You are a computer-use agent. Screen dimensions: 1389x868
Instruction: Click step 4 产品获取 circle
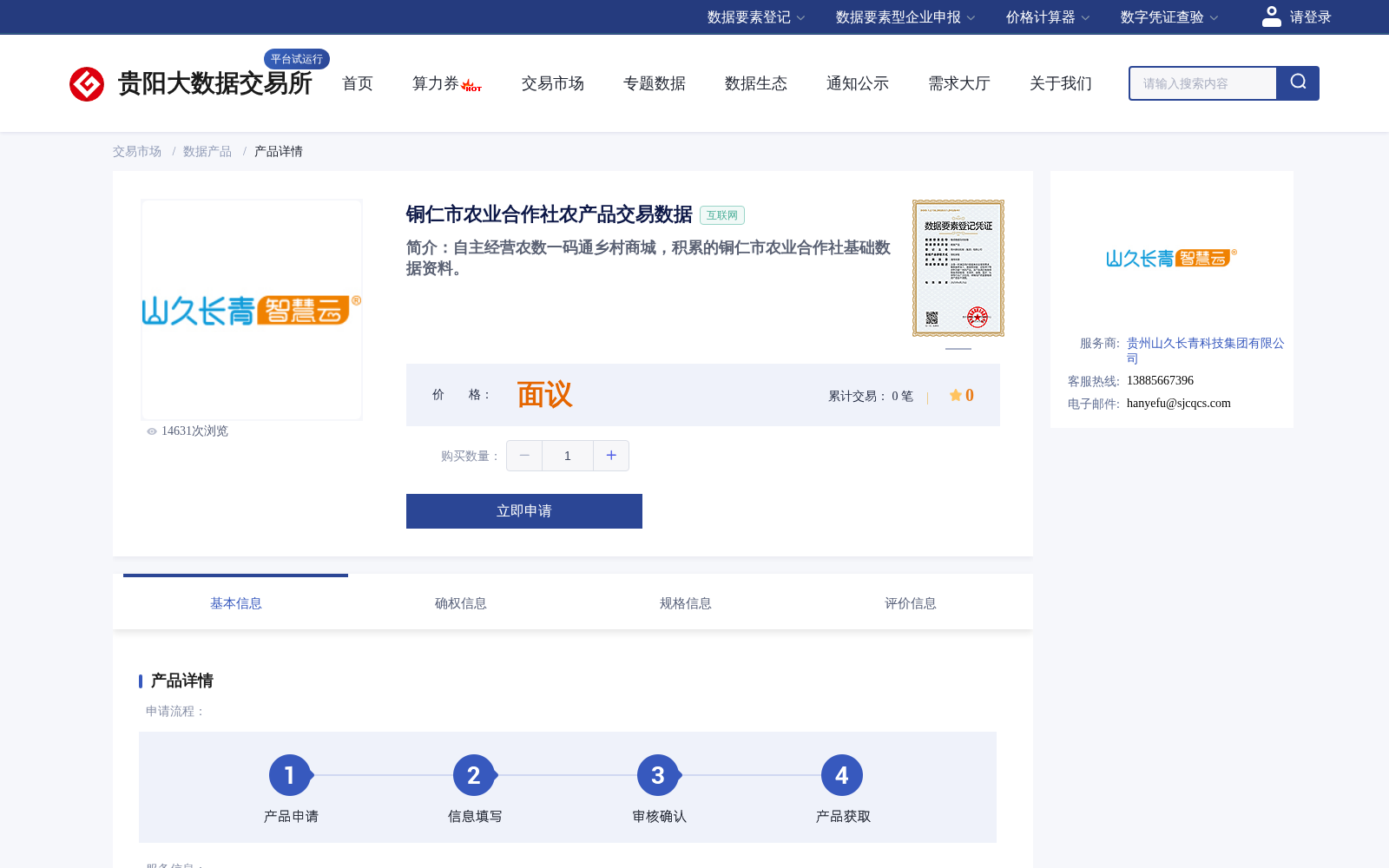point(842,775)
